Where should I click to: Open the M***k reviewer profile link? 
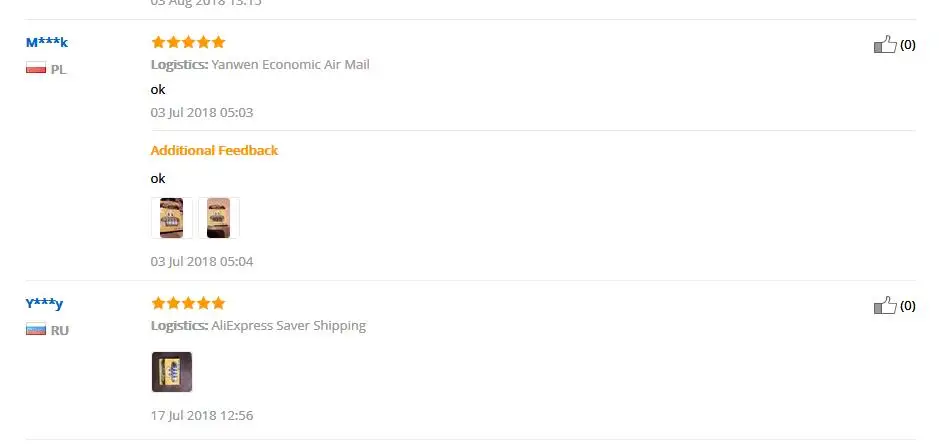pyautogui.click(x=47, y=43)
